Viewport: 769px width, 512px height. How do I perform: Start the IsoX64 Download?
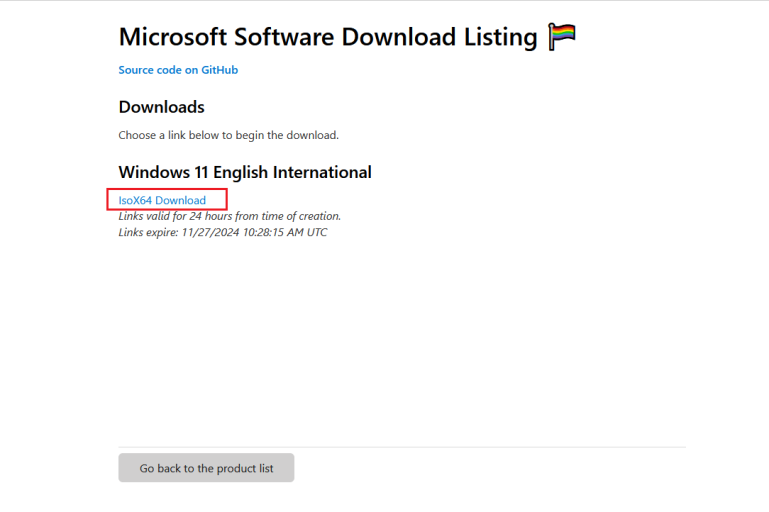click(162, 200)
